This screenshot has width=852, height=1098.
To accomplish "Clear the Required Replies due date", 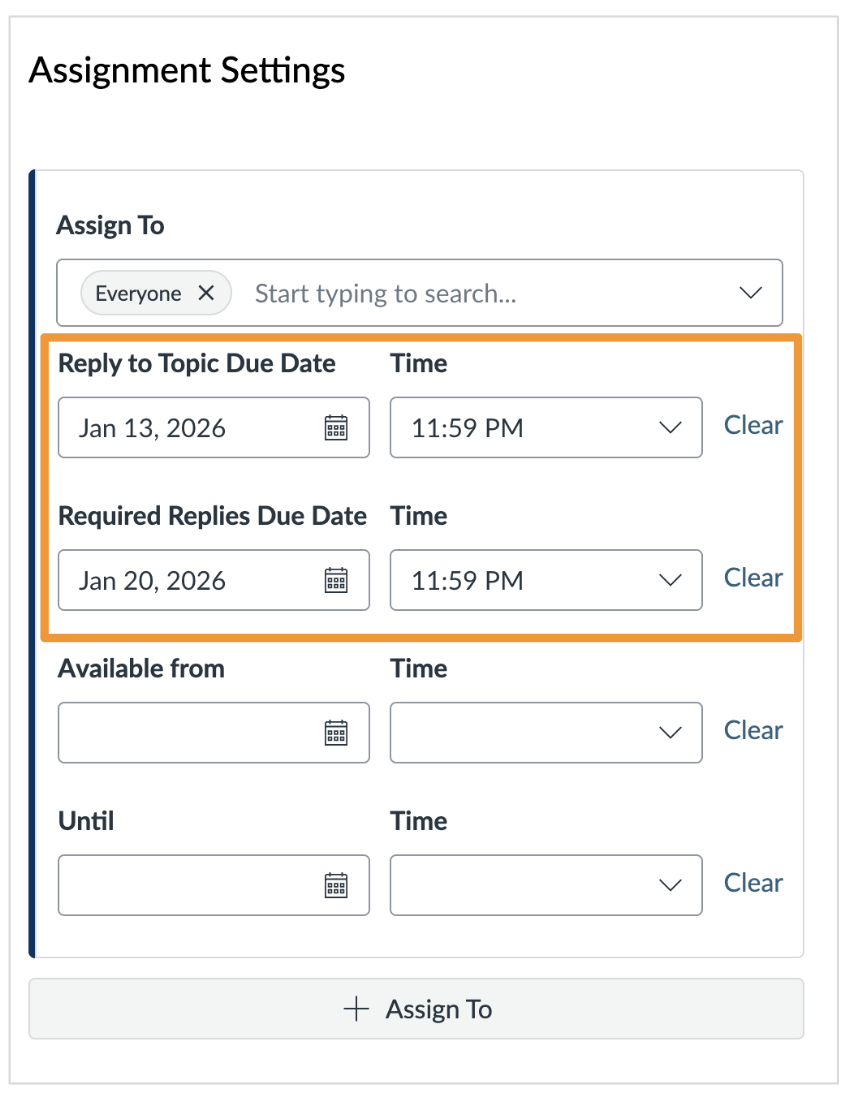I will 753,577.
